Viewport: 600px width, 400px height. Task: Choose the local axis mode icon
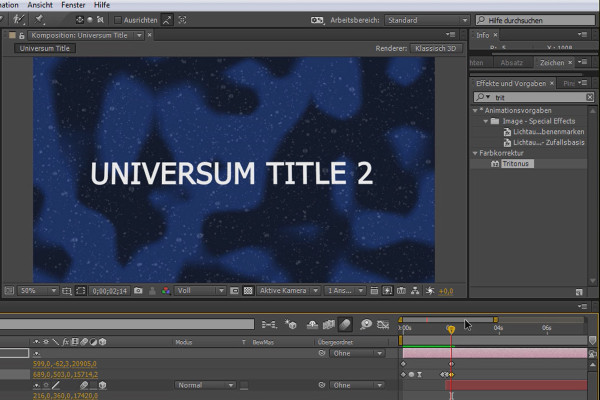click(79, 20)
